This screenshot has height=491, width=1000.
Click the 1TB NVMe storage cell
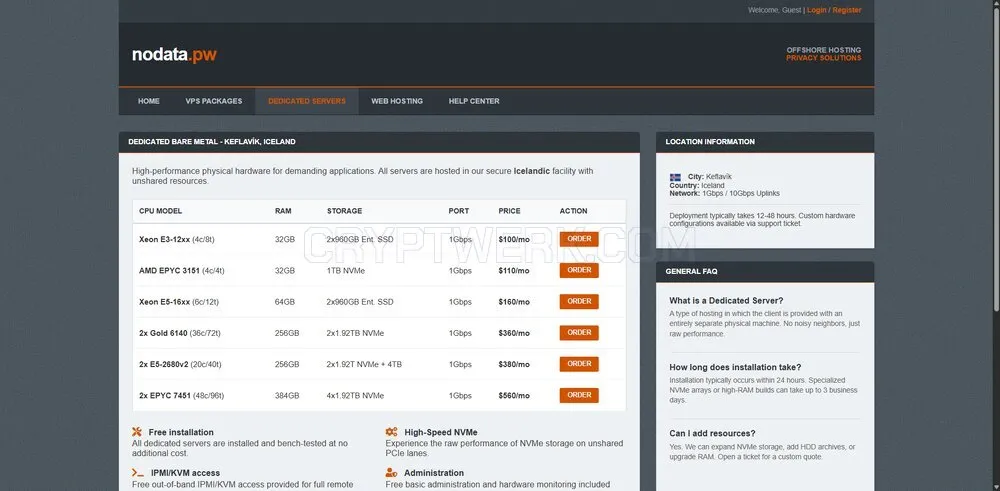(x=348, y=271)
